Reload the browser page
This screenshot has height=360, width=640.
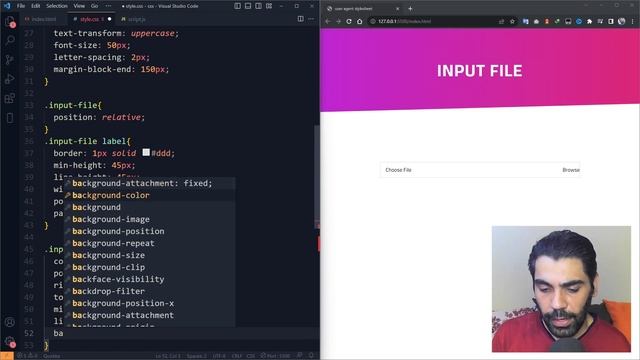coord(349,21)
